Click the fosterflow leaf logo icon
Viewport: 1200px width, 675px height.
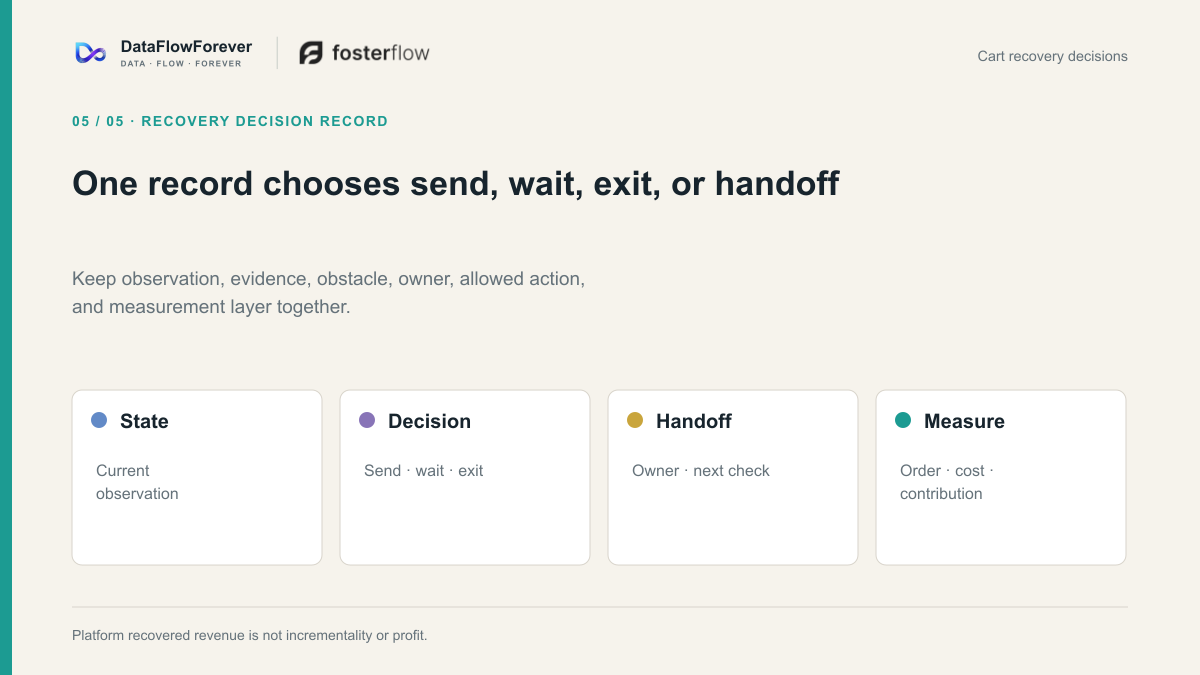click(x=311, y=53)
